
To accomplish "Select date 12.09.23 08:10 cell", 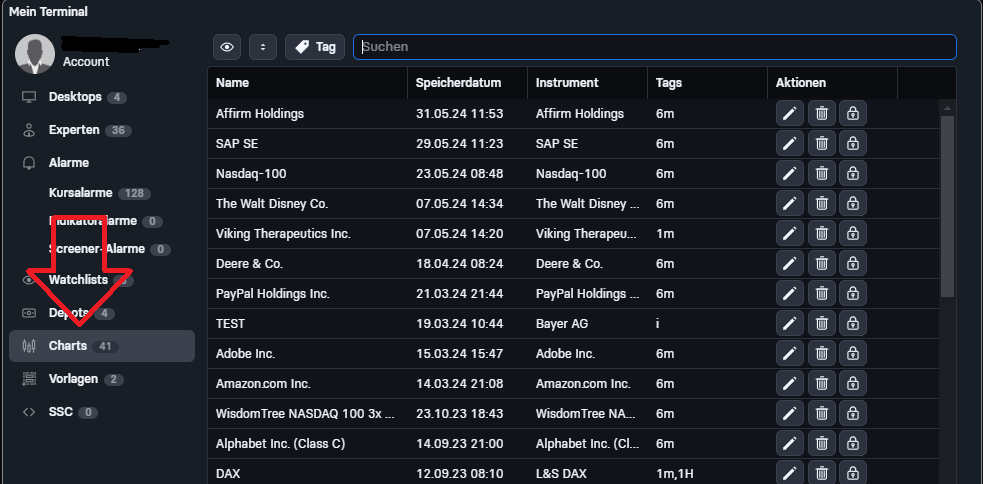I will click(460, 473).
